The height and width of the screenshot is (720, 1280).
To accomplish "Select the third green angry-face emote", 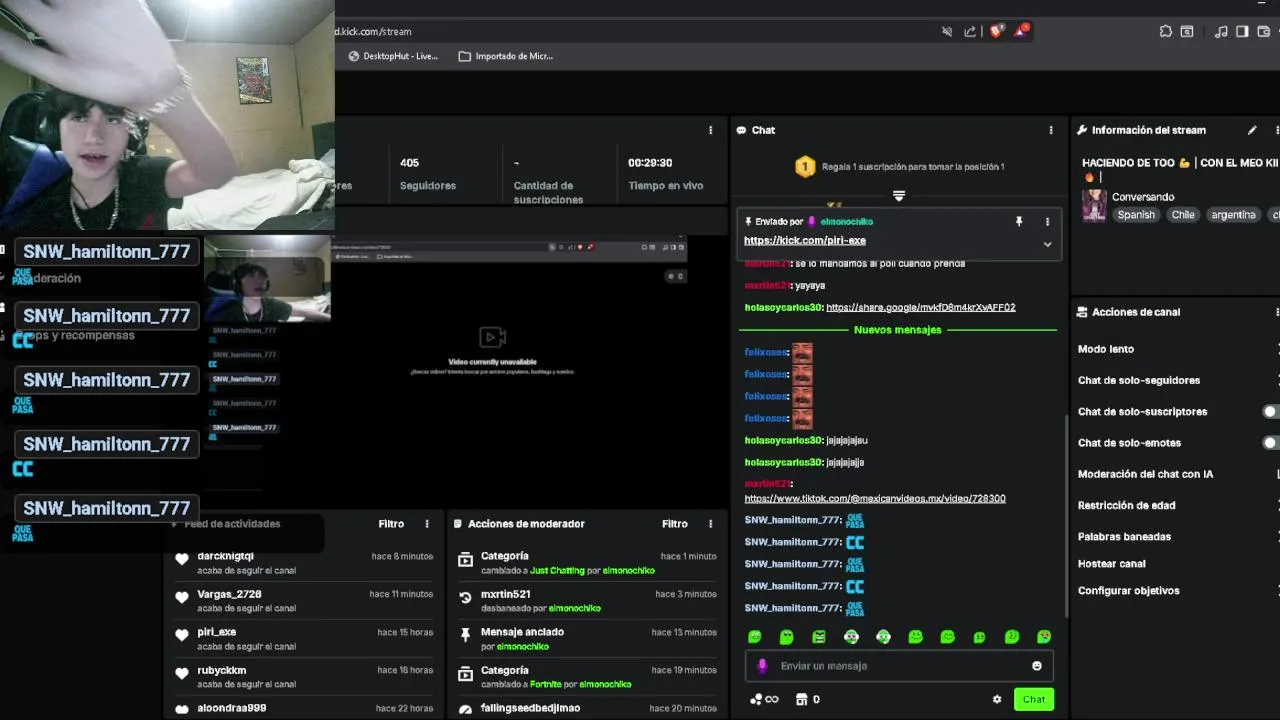I will pos(819,637).
